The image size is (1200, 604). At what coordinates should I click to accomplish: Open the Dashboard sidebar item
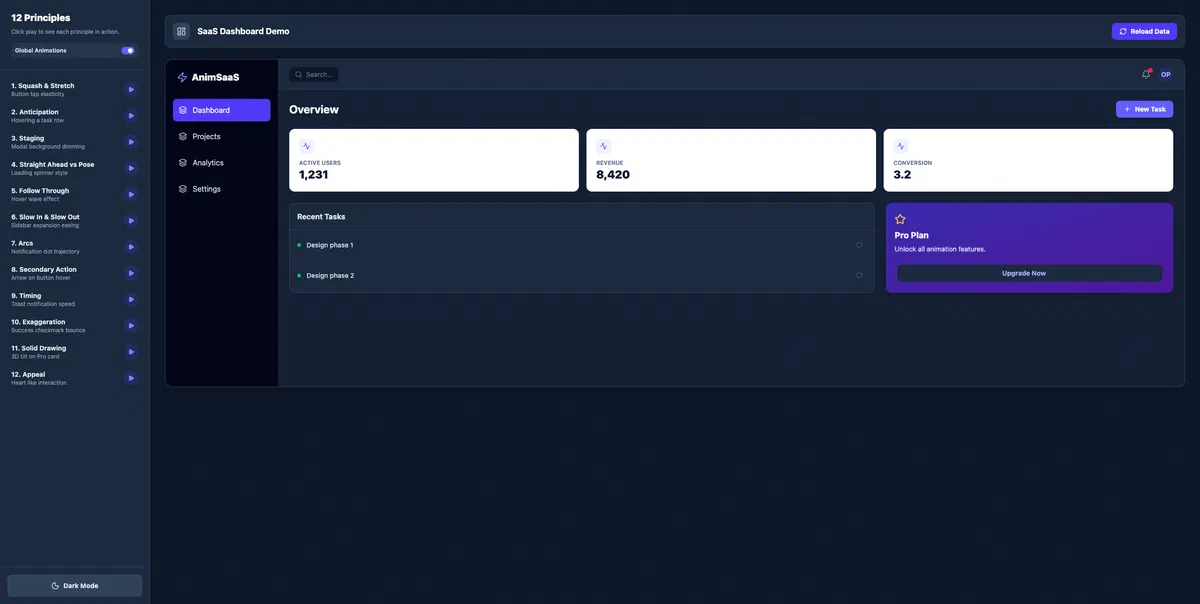click(221, 110)
